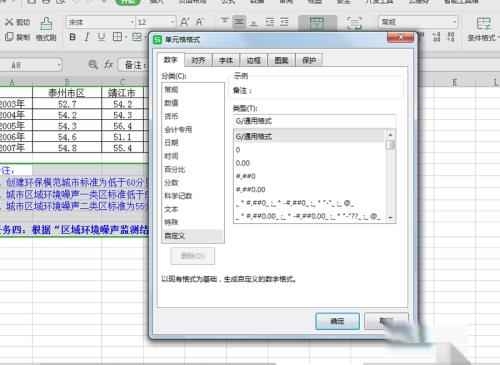Open the font name dropdown

[132, 22]
